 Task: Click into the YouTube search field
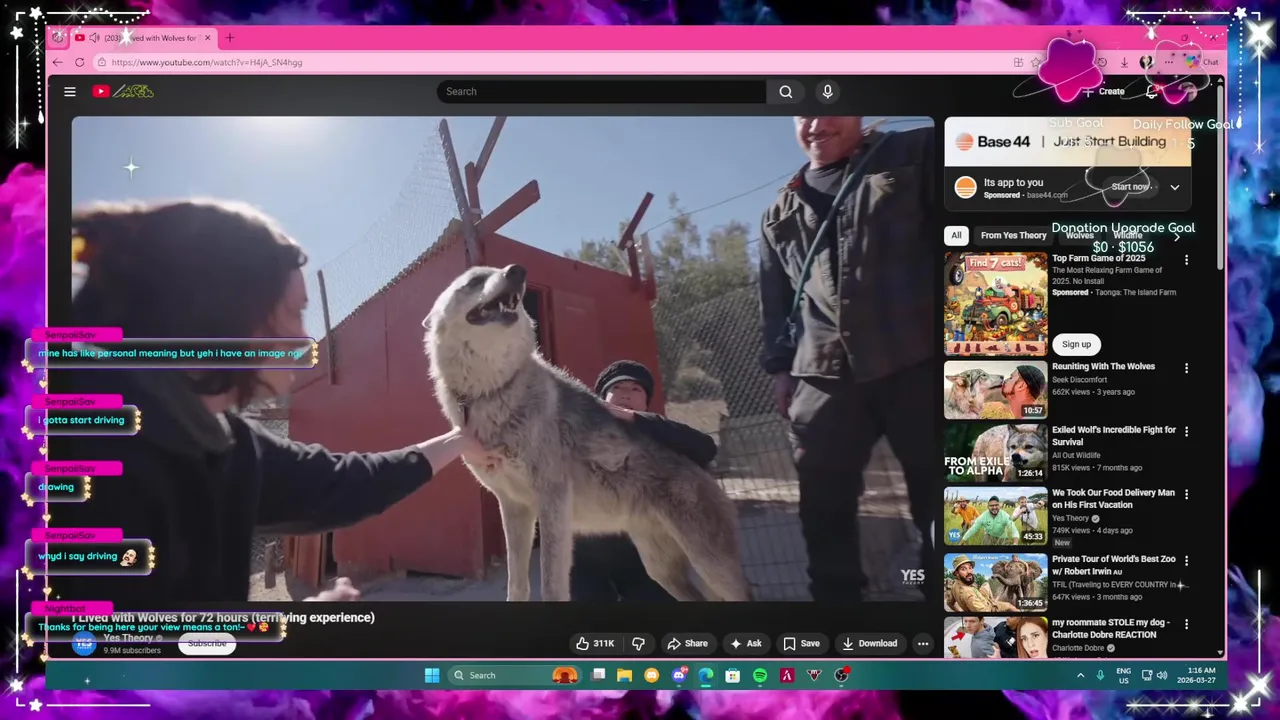click(x=602, y=91)
